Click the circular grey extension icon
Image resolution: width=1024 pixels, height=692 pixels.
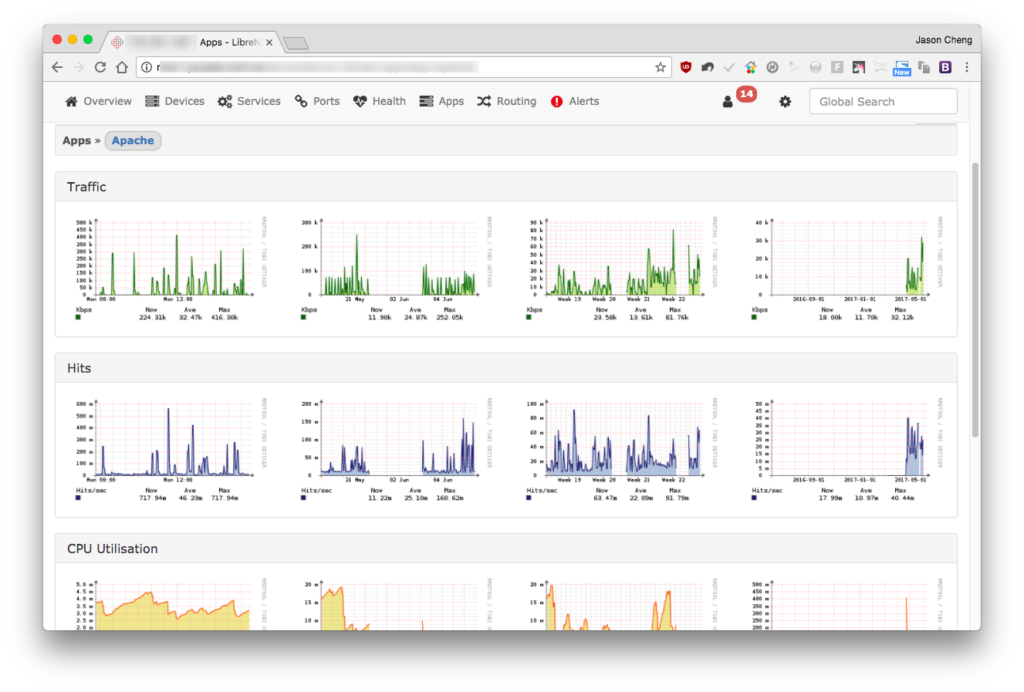tap(772, 67)
